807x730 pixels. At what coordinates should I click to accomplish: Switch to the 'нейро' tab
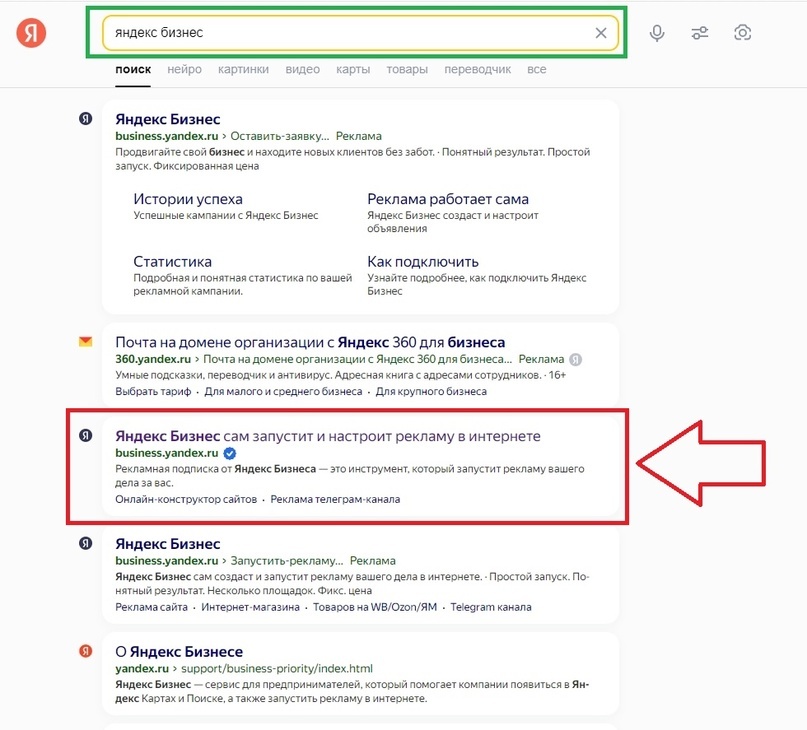click(184, 69)
